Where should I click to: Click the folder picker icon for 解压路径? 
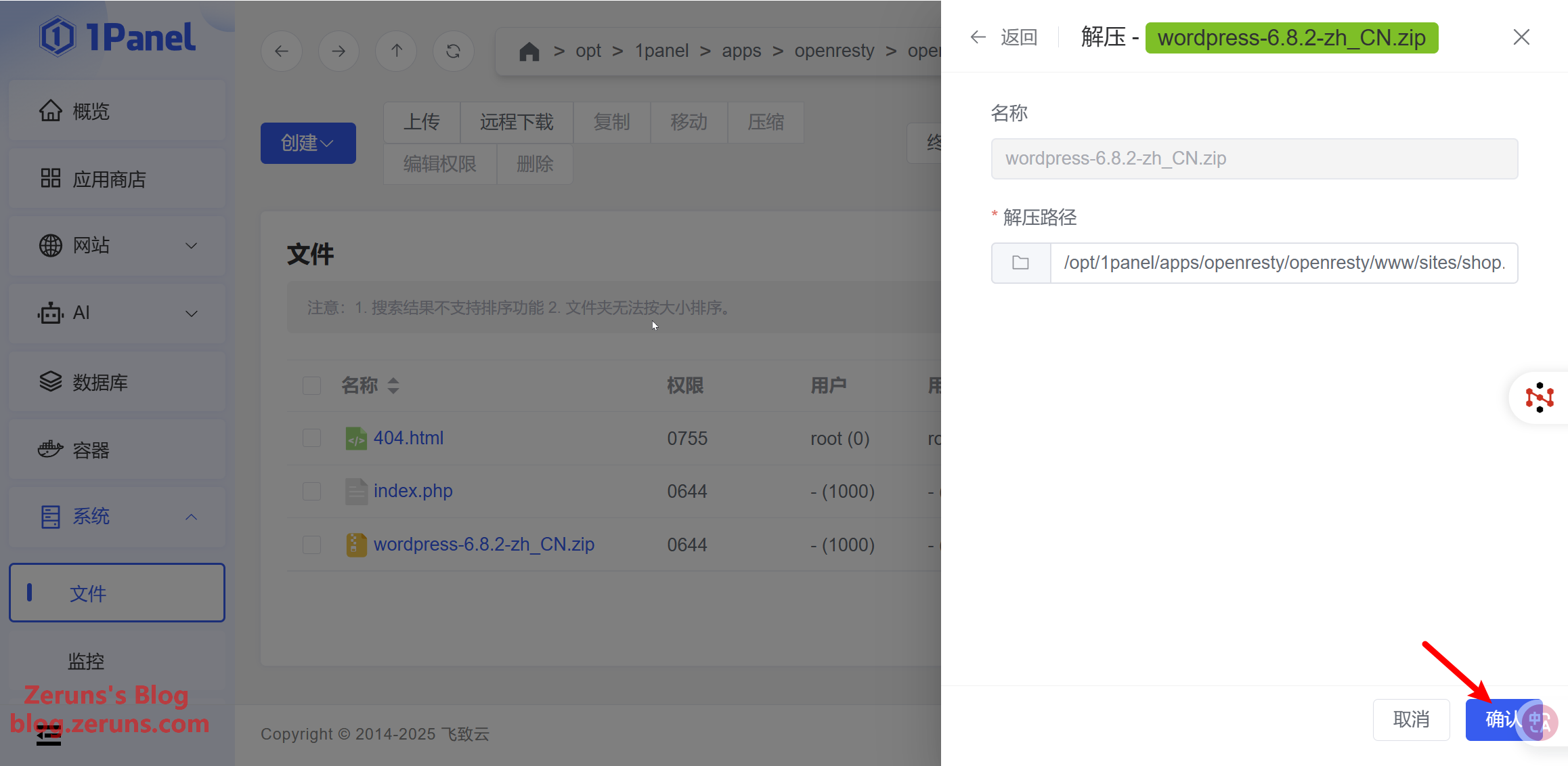coord(1021,263)
